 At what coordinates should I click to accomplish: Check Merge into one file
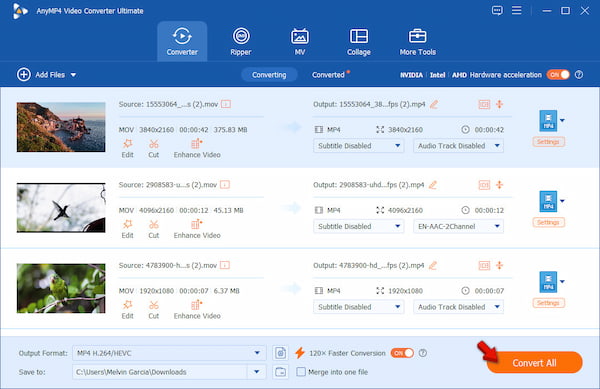301,372
